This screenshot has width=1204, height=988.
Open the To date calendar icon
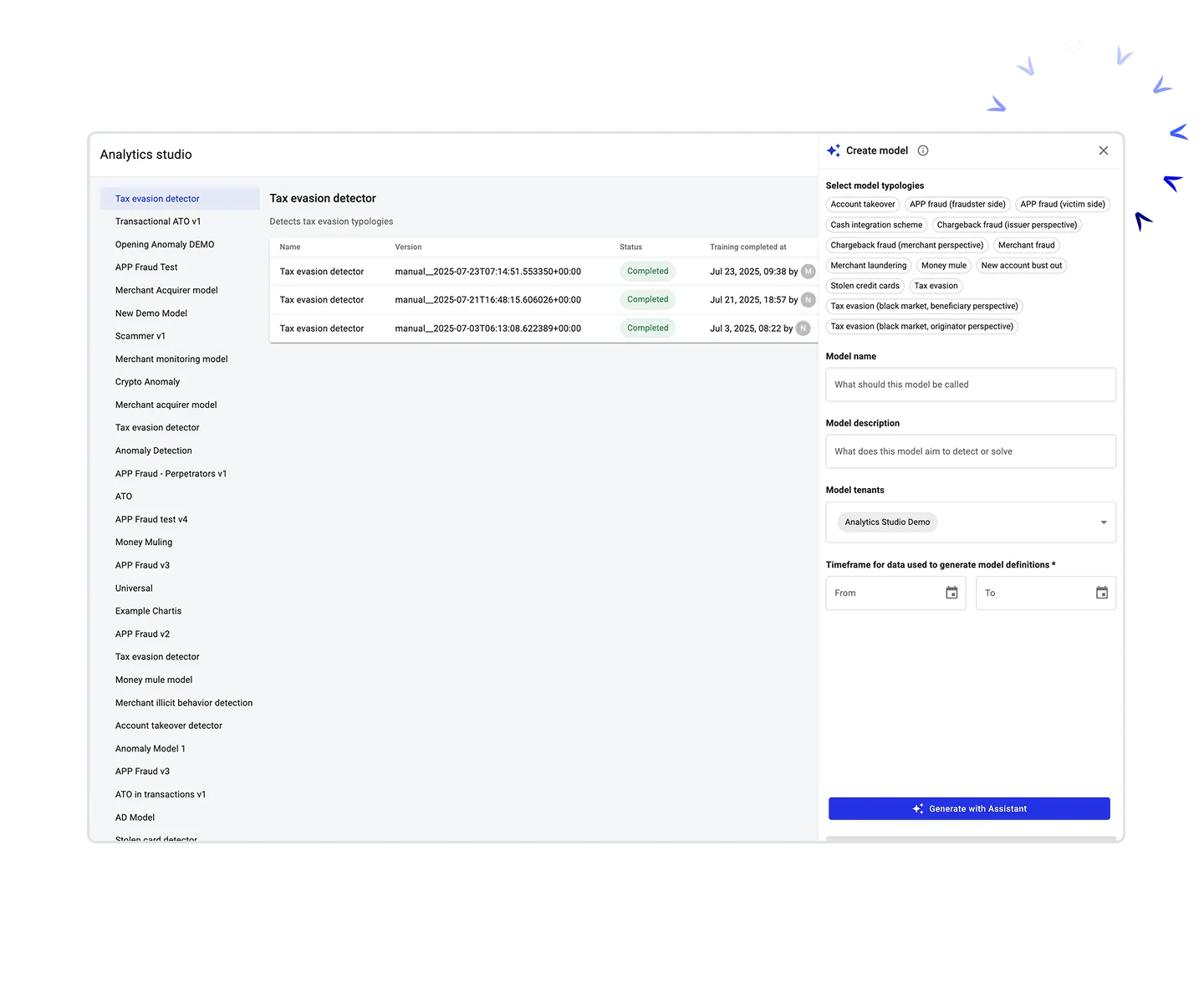coord(1100,592)
